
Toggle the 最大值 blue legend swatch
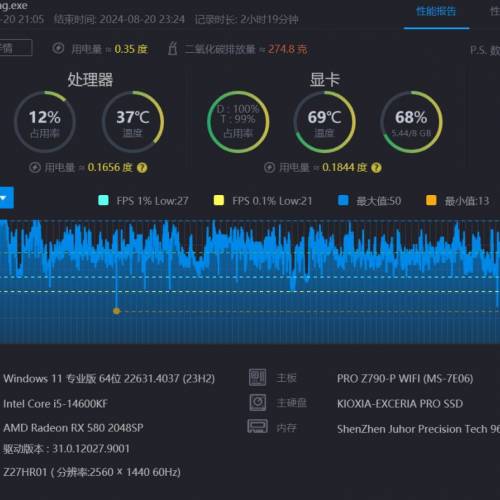click(343, 200)
